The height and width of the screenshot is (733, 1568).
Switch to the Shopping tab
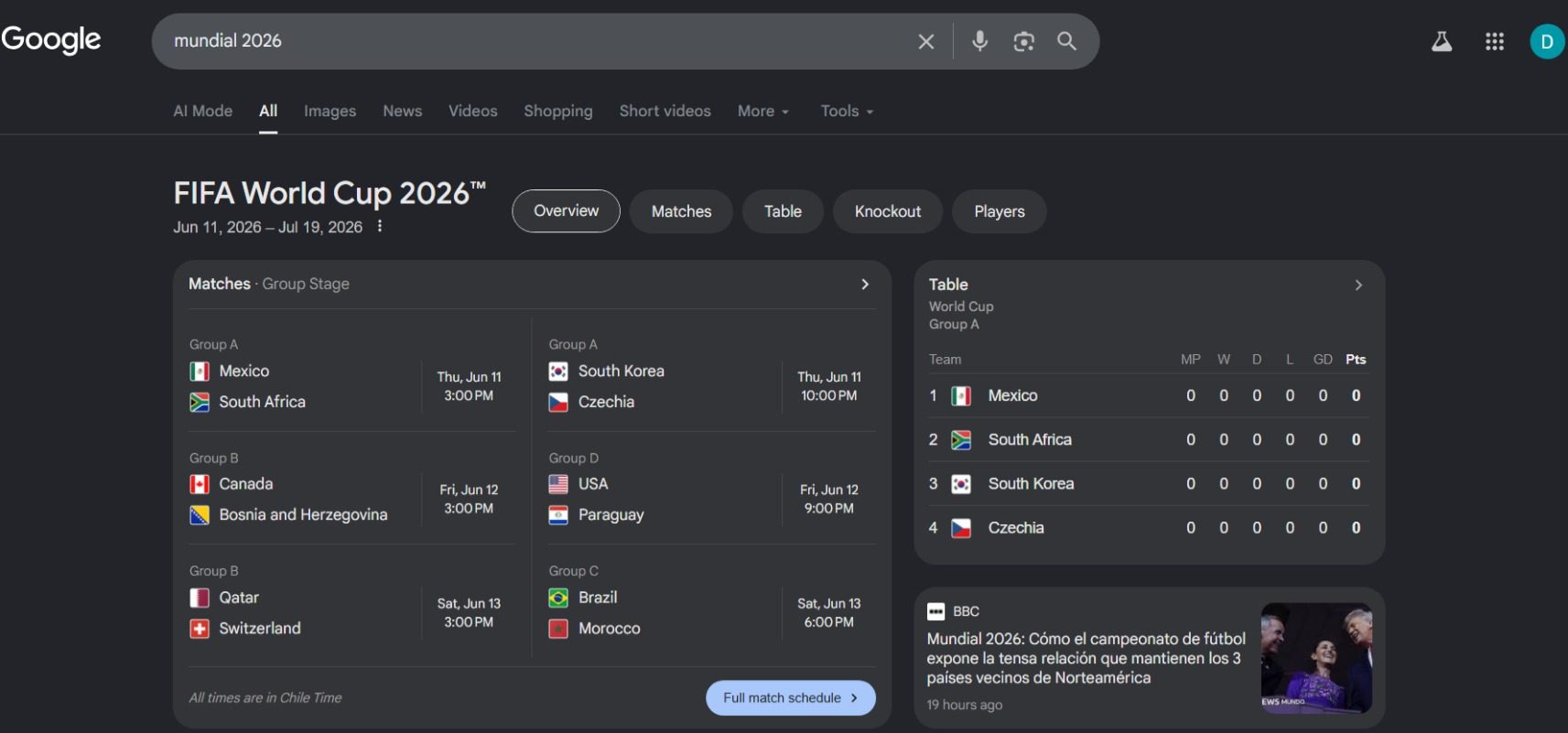558,111
